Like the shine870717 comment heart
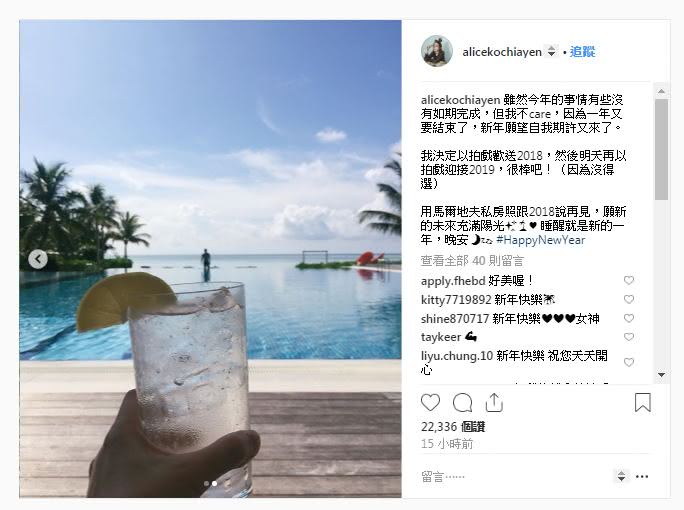Screen dimensions: 684x510 (629, 318)
